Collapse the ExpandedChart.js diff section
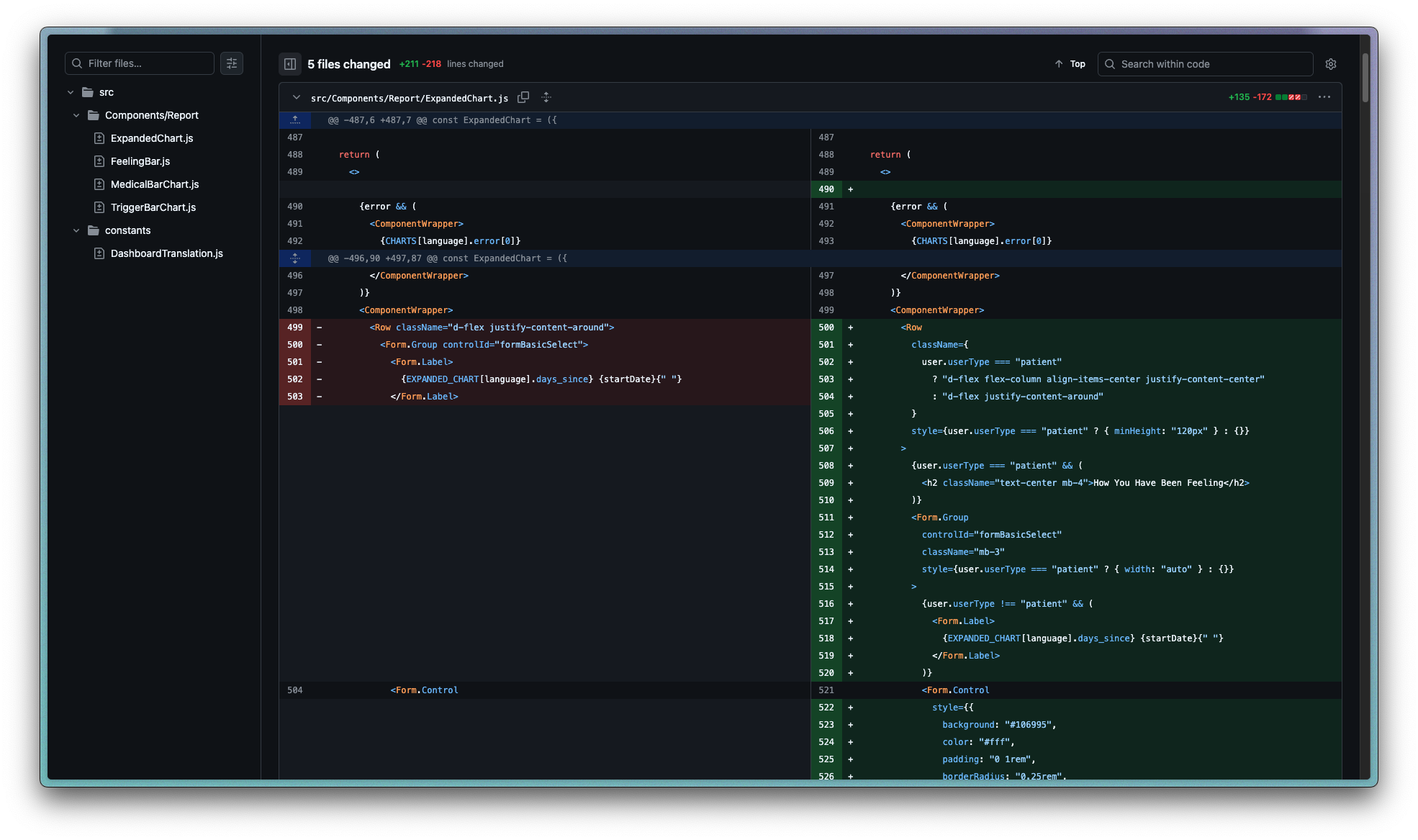 [296, 97]
